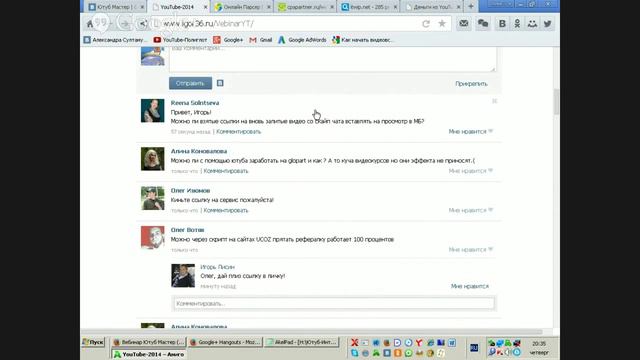The width and height of the screenshot is (640, 360).
Task: Open the profile of the 'Киньте ссылку' commenter
Action: coord(190,191)
